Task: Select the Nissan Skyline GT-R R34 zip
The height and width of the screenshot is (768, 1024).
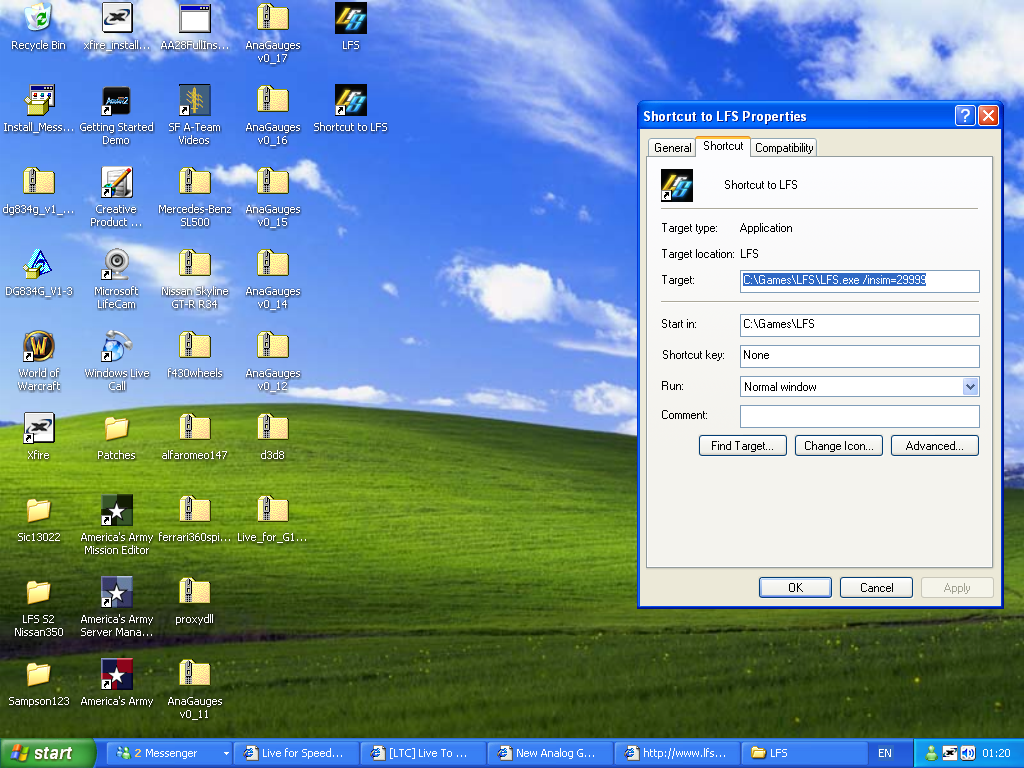Action: pyautogui.click(x=195, y=279)
